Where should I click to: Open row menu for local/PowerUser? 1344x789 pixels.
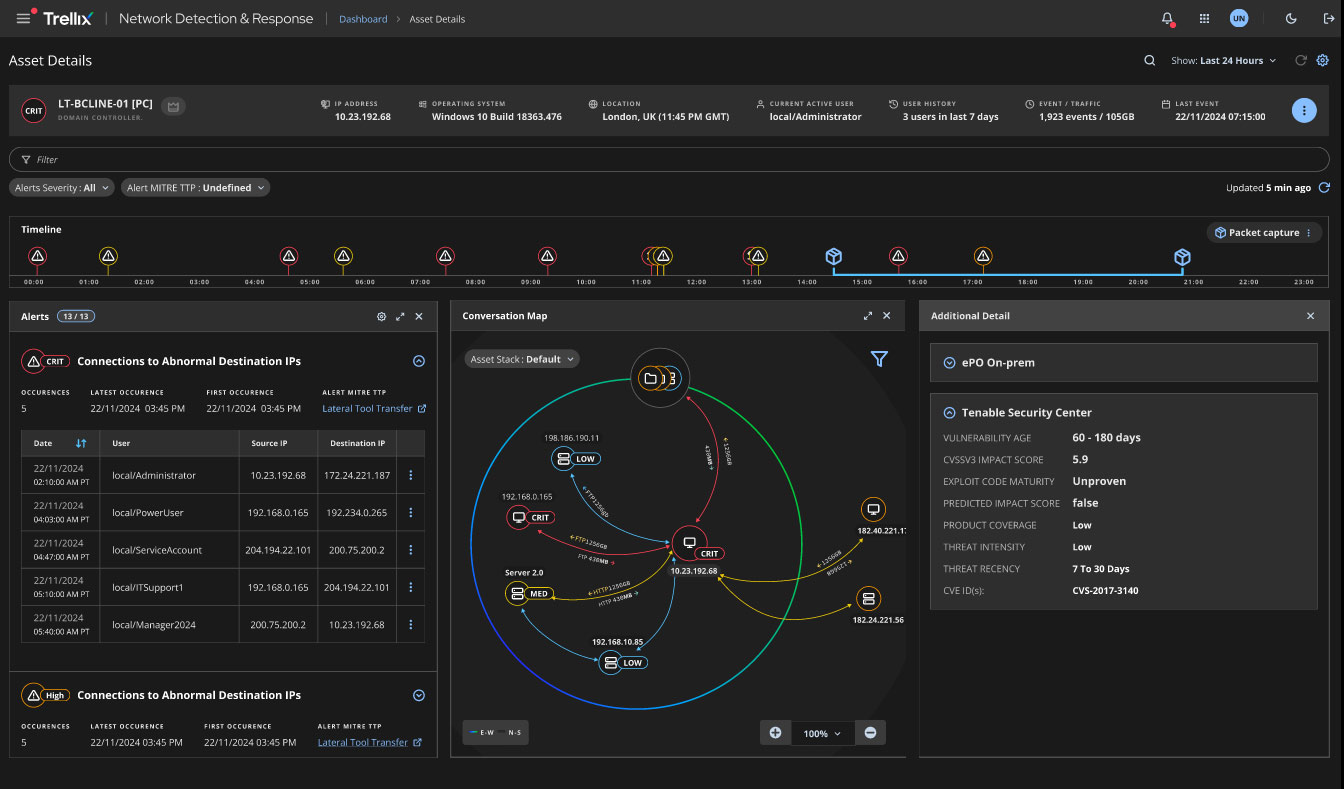tap(411, 513)
